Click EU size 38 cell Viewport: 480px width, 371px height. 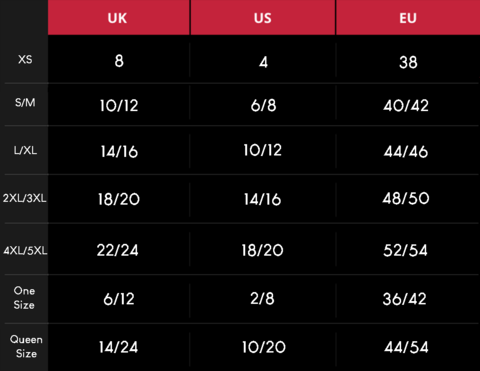tap(408, 62)
